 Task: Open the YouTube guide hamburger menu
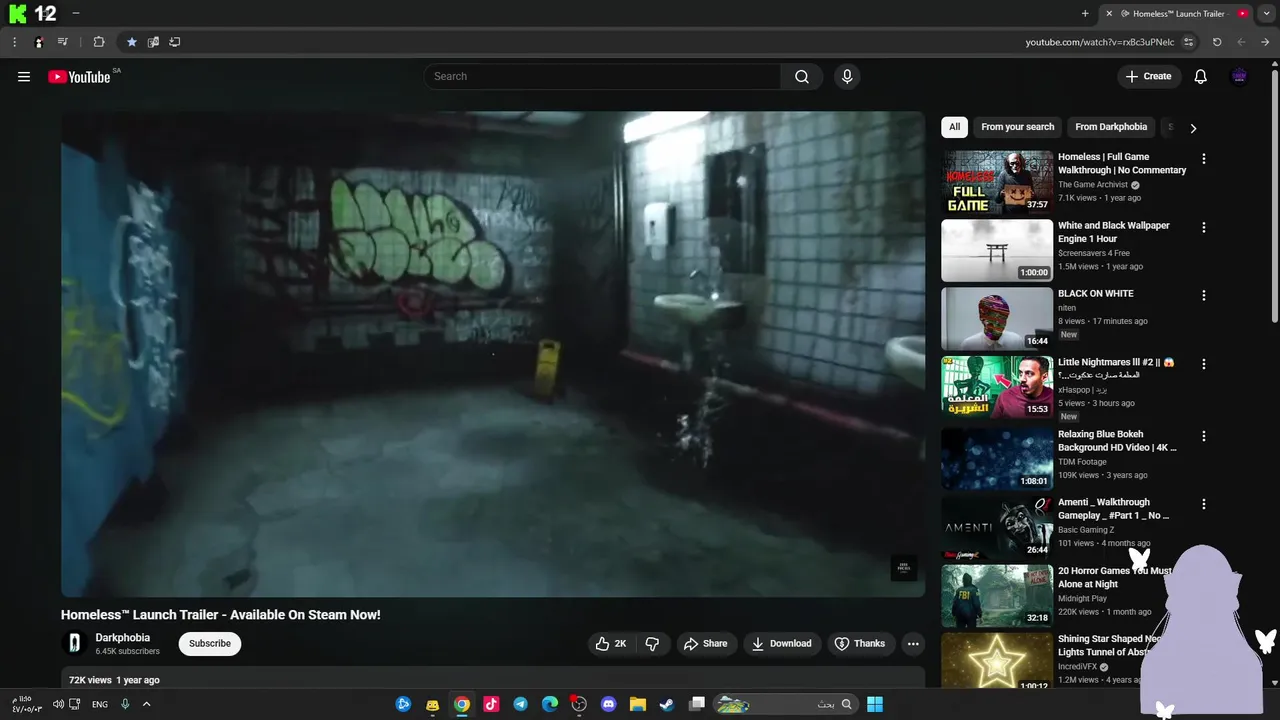[x=24, y=77]
